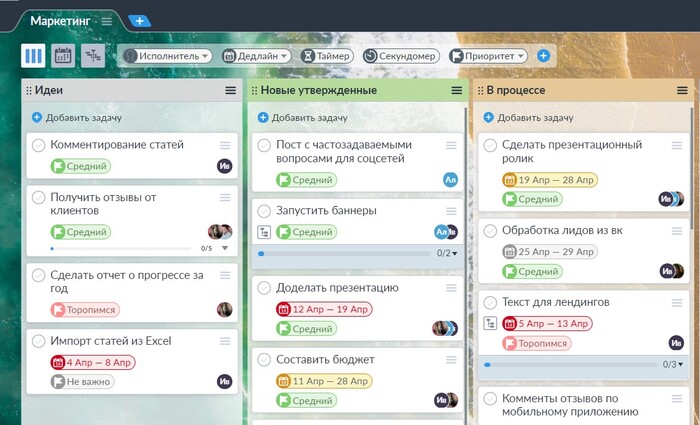Viewport: 700px width, 425px height.
Task: Open the Комменты отзывов по мобильному приложению card
Action: (583, 406)
